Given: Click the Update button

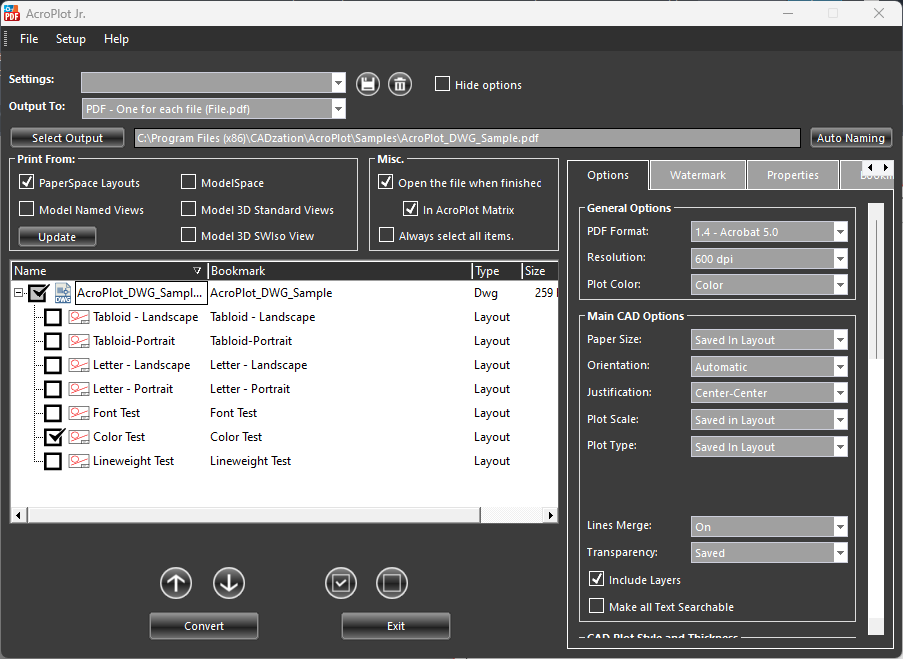Looking at the screenshot, I should (57, 236).
